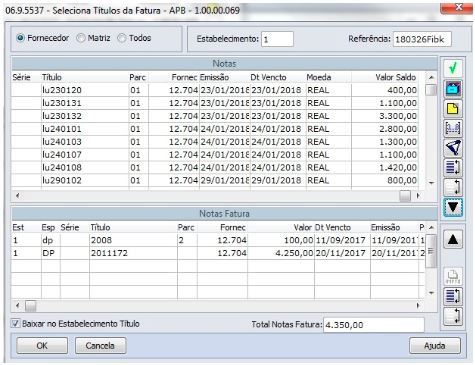This screenshot has width=475, height=365.
Task: Click Emissão column header in Notas Fatura
Action: pos(385,227)
